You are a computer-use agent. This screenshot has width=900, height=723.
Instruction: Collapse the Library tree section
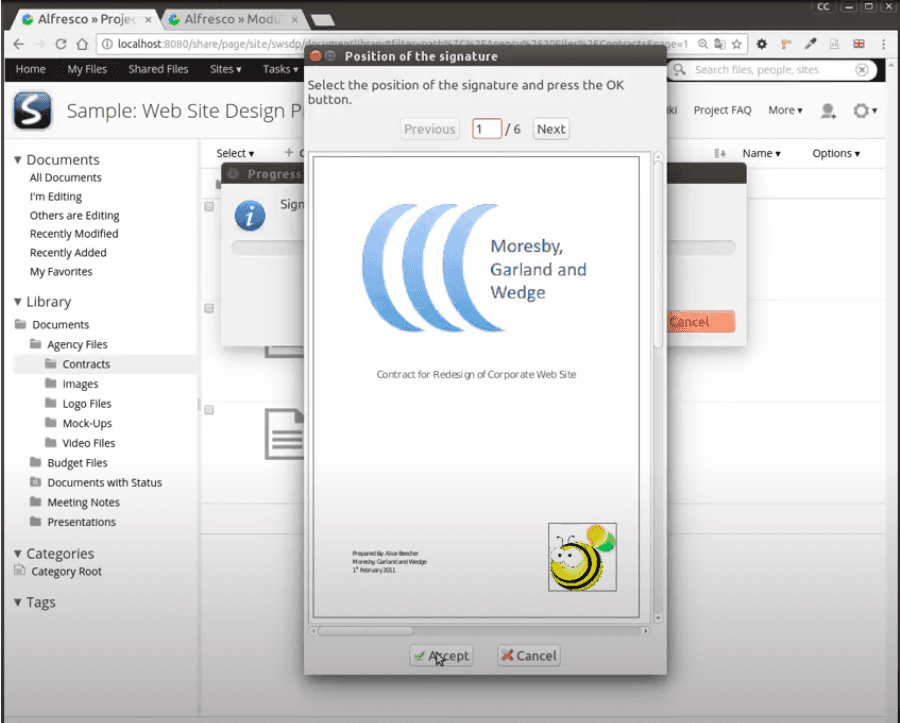[x=18, y=302]
